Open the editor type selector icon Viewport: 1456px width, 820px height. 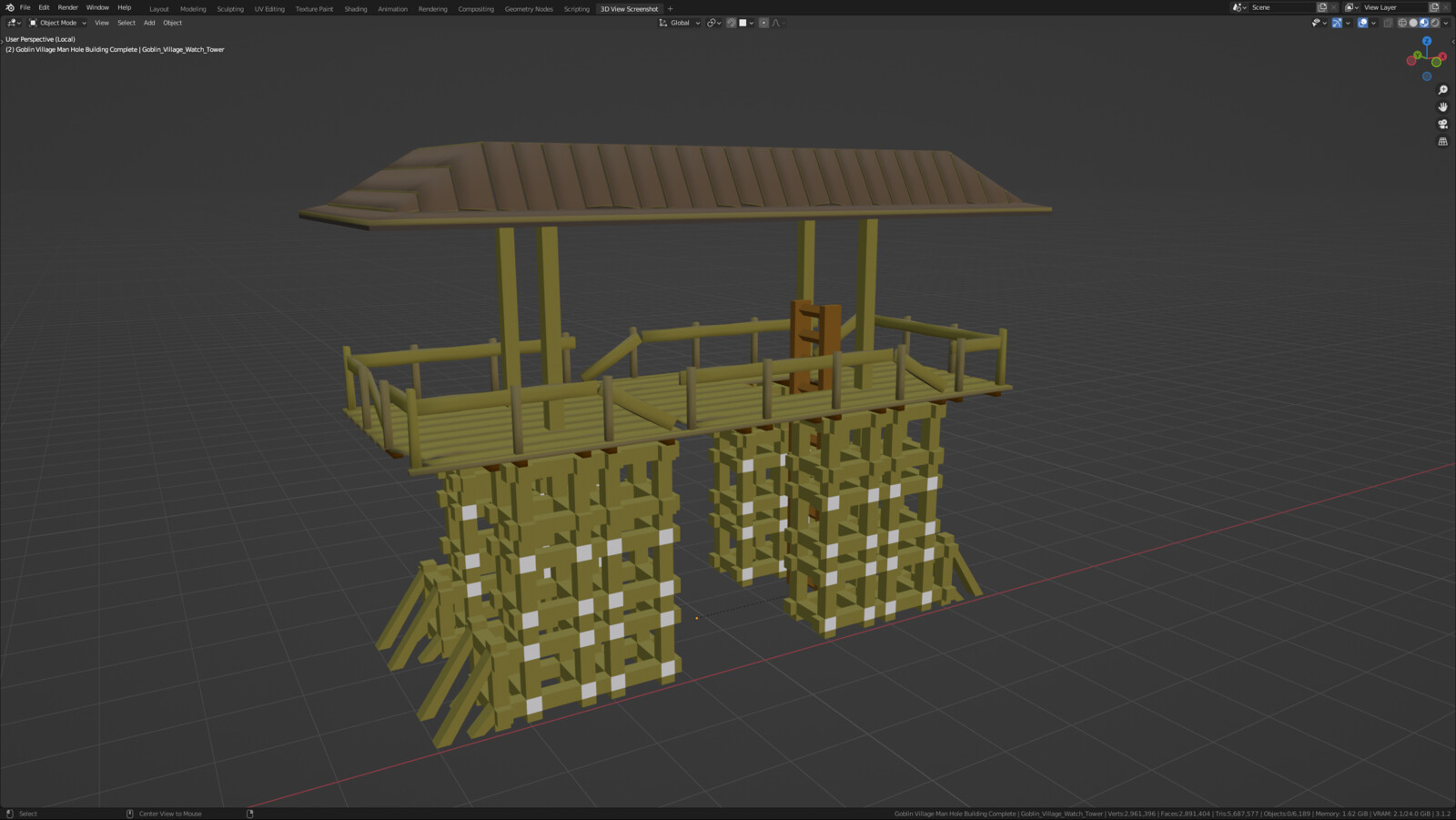click(14, 23)
